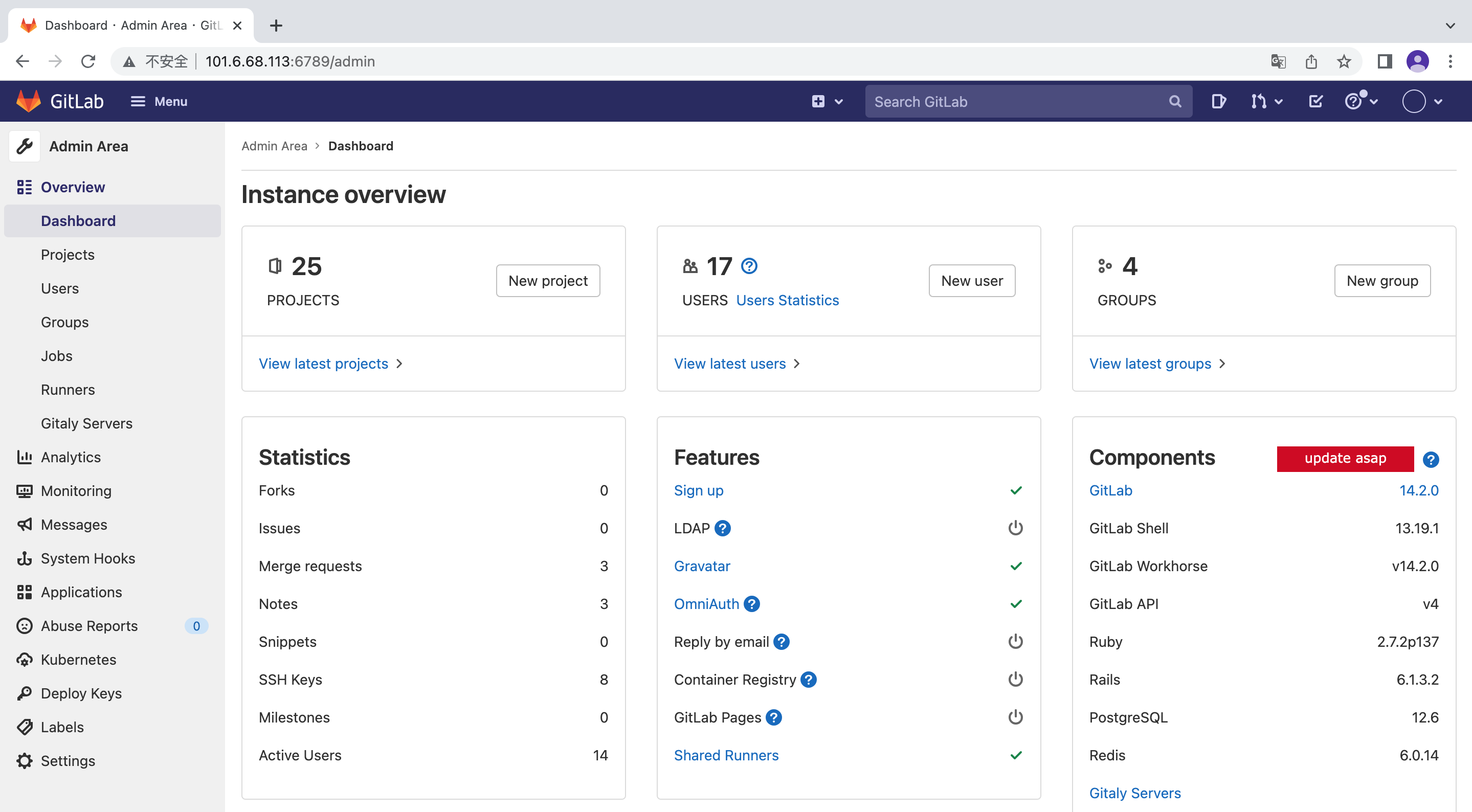The image size is (1472, 812).
Task: Open Runners in the sidebar
Action: coord(68,389)
